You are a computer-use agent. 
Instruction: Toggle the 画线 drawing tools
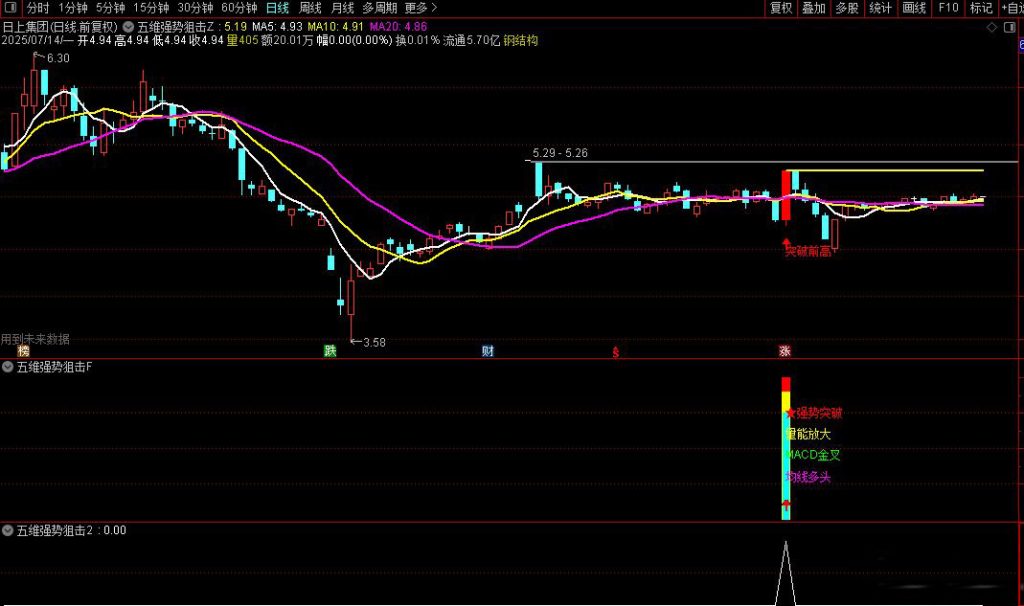coord(914,8)
